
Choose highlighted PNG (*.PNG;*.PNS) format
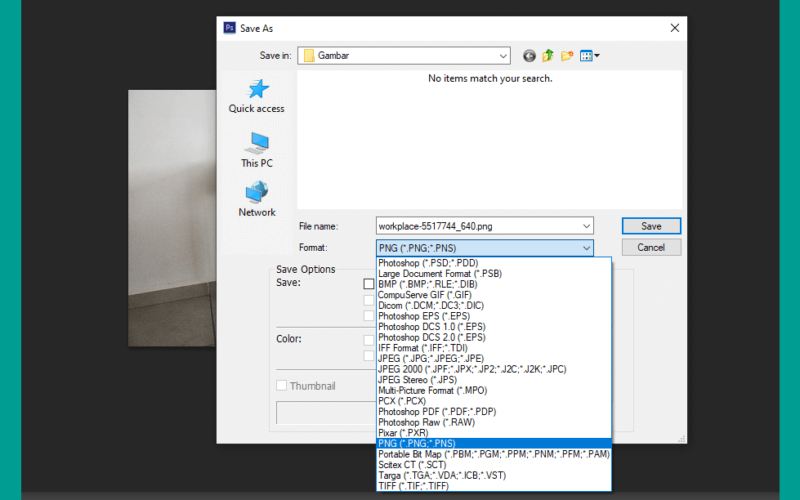[493, 443]
